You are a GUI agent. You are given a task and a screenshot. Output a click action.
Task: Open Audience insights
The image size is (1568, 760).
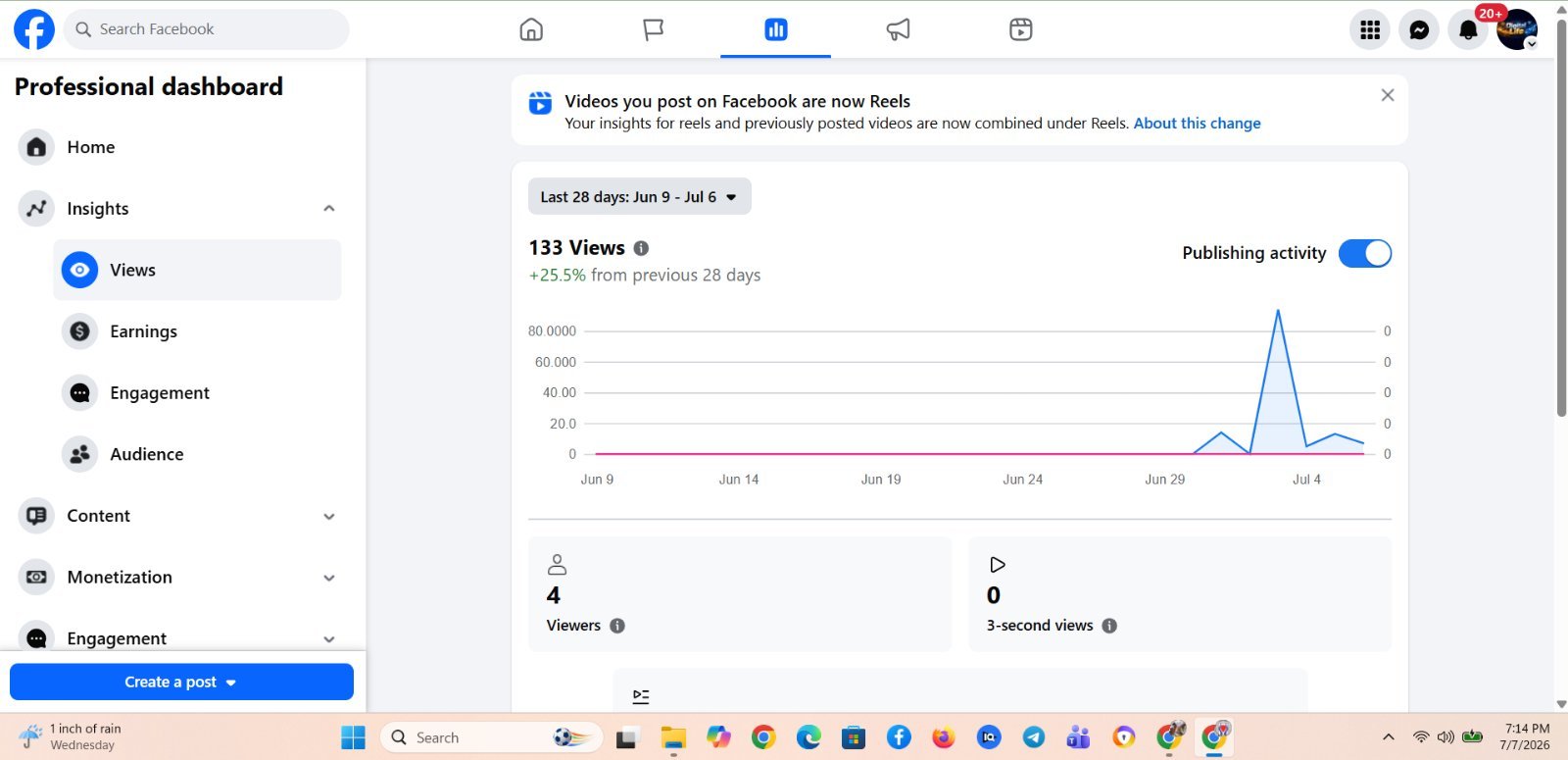pos(197,454)
